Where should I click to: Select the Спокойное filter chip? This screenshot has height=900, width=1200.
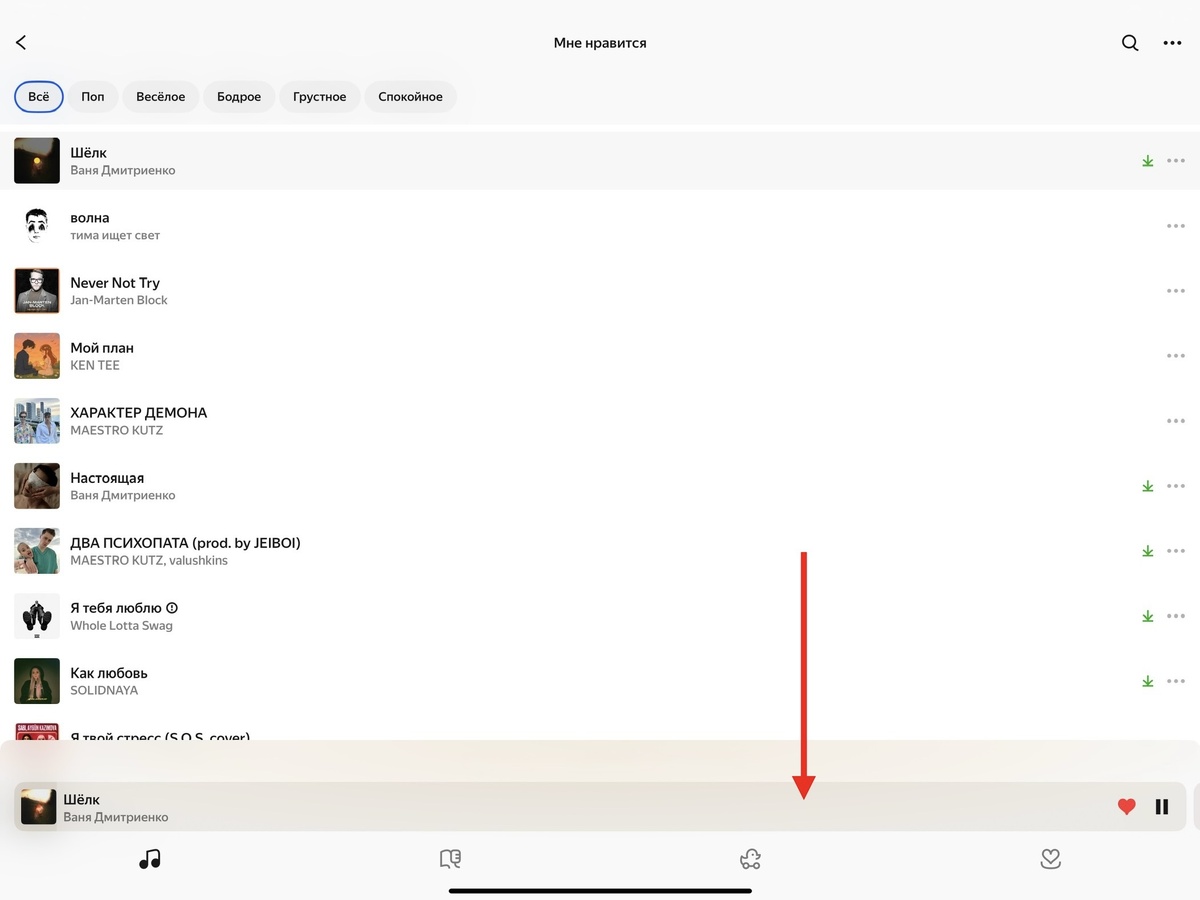tap(410, 97)
